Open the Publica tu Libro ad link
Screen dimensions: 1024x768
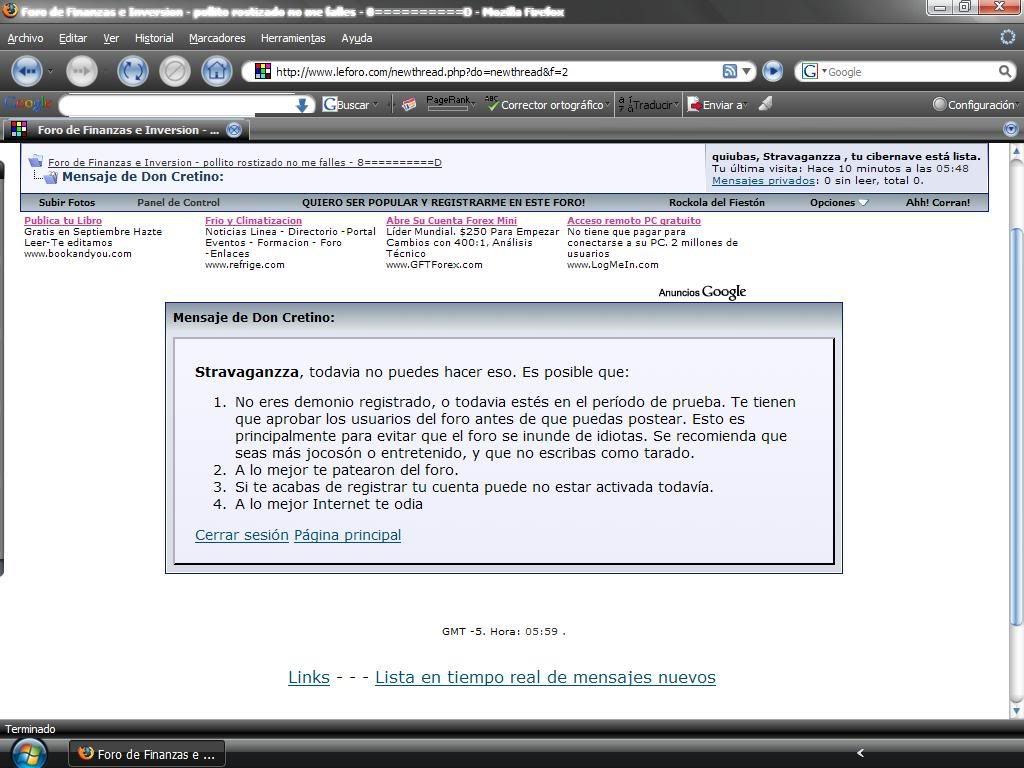[63, 221]
